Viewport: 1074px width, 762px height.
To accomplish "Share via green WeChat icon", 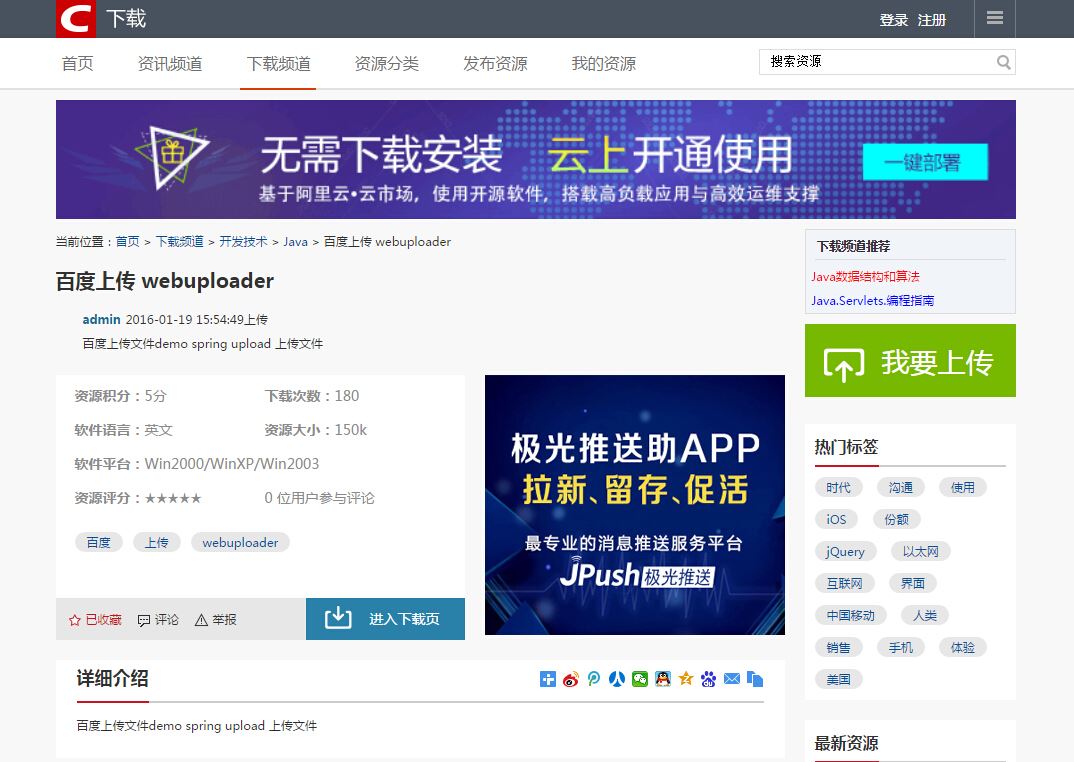I will coord(640,679).
